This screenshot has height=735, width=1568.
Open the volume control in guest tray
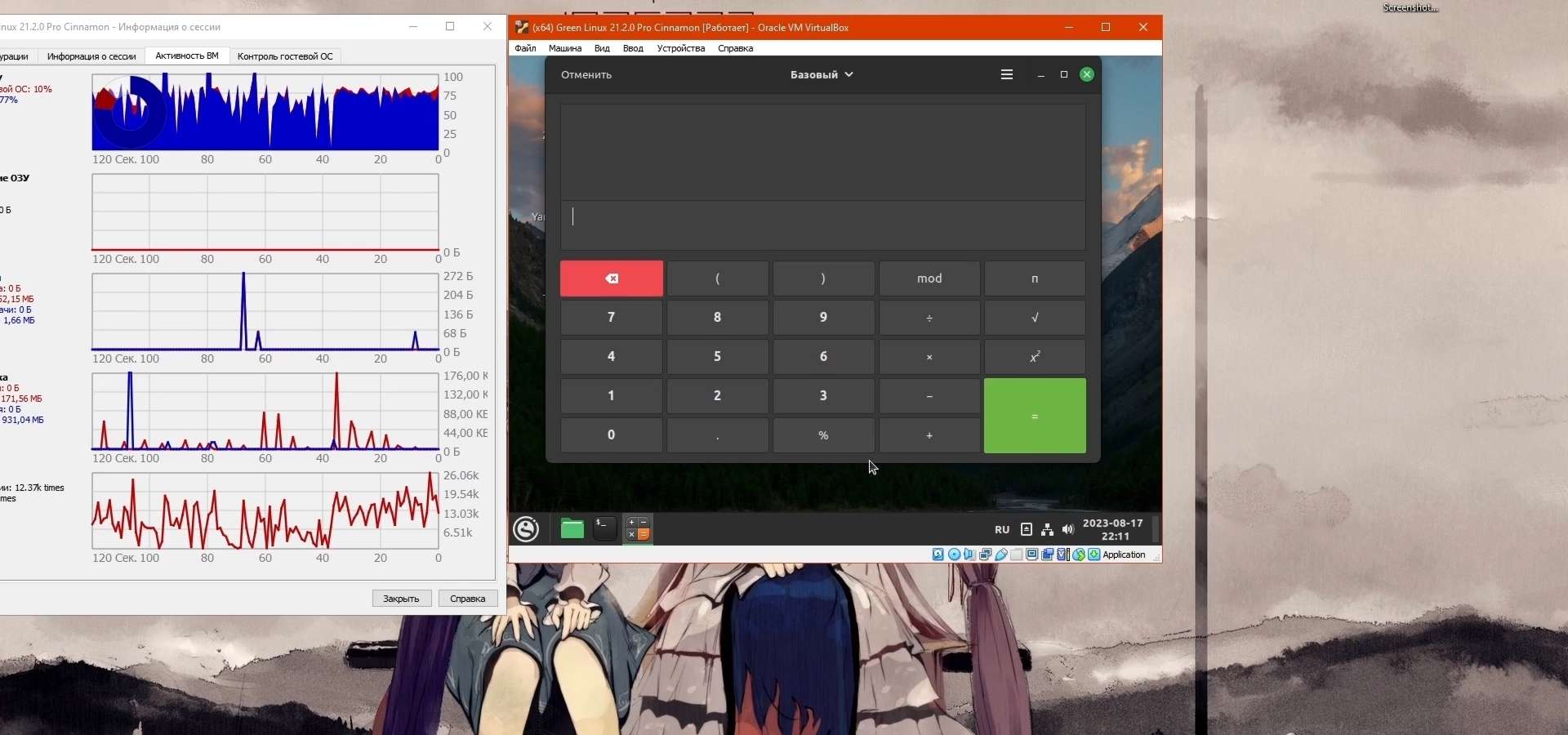1068,529
